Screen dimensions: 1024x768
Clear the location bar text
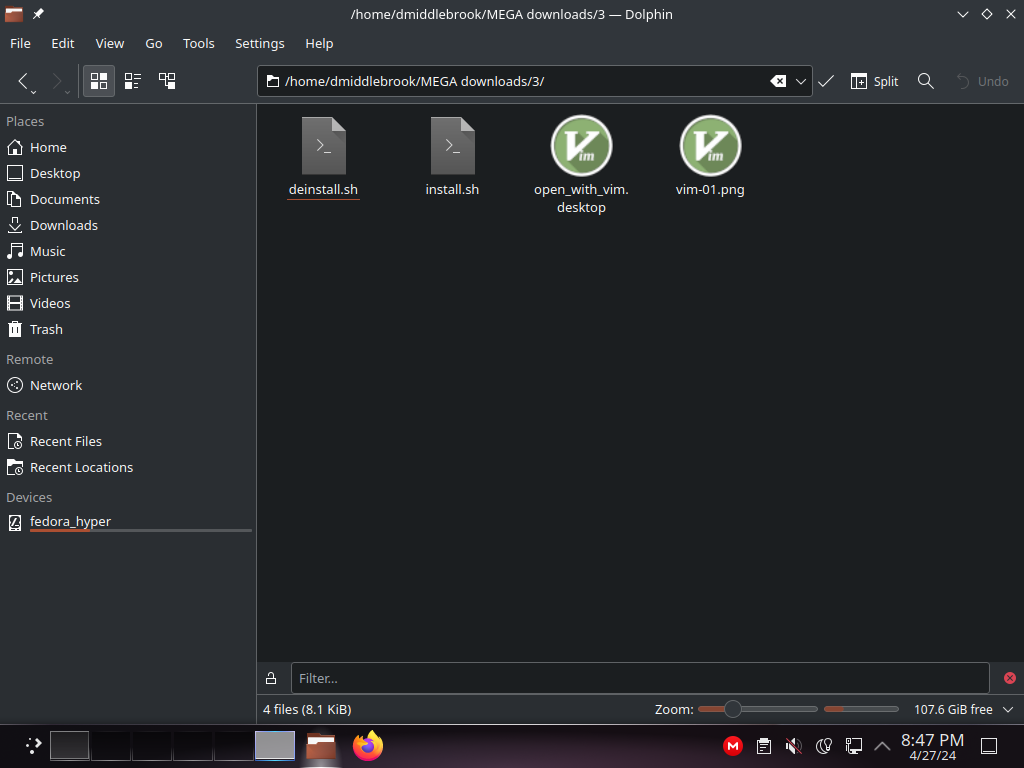pos(778,81)
